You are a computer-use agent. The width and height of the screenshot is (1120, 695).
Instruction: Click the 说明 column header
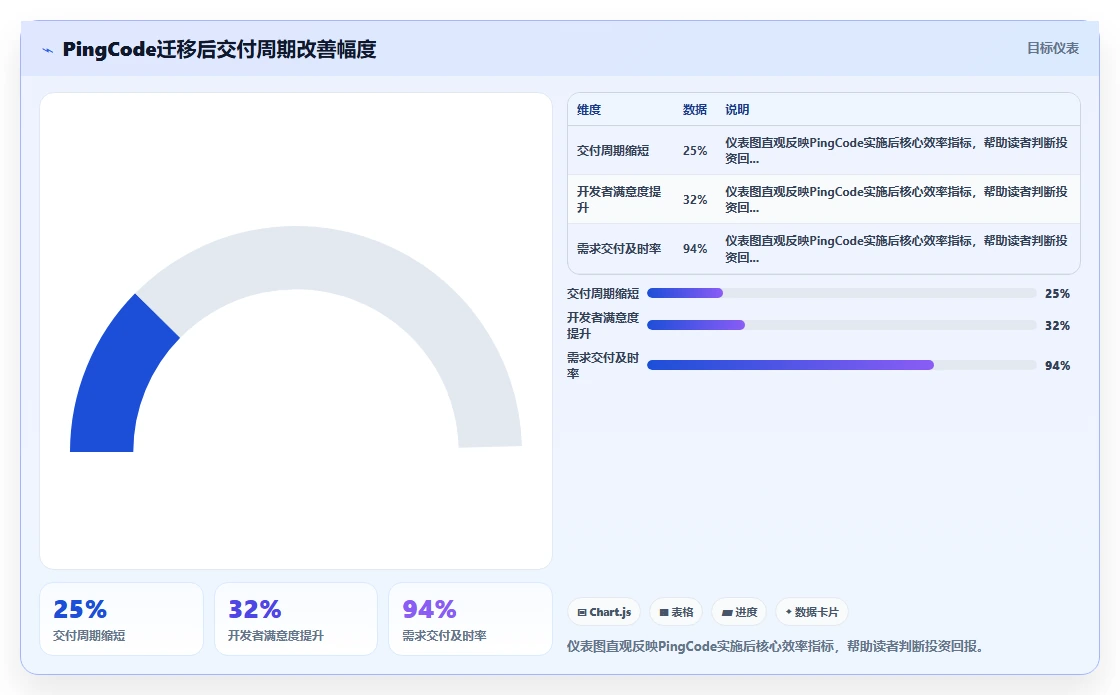click(737, 110)
